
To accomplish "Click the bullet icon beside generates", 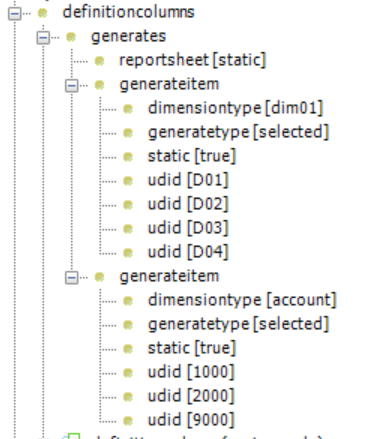I will coord(71,37).
